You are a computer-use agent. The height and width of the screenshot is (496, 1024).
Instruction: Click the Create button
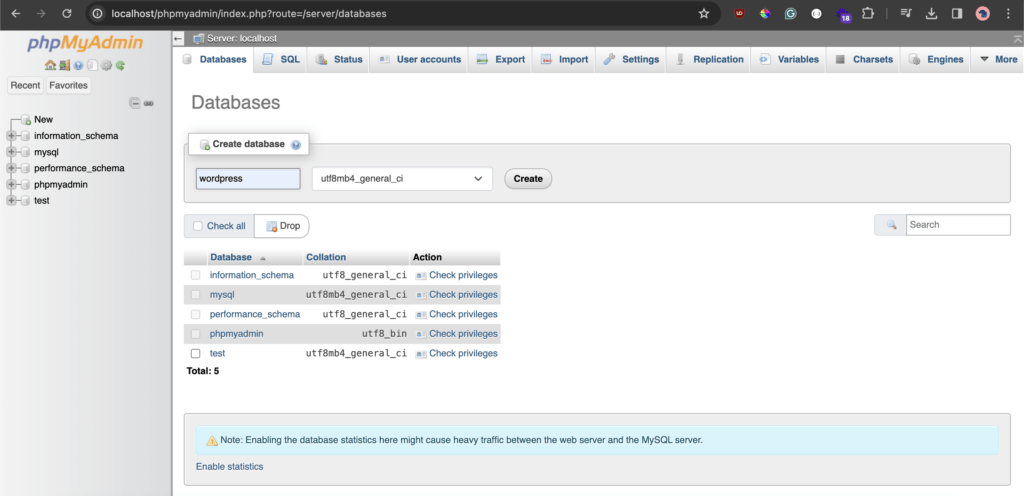[x=528, y=178]
